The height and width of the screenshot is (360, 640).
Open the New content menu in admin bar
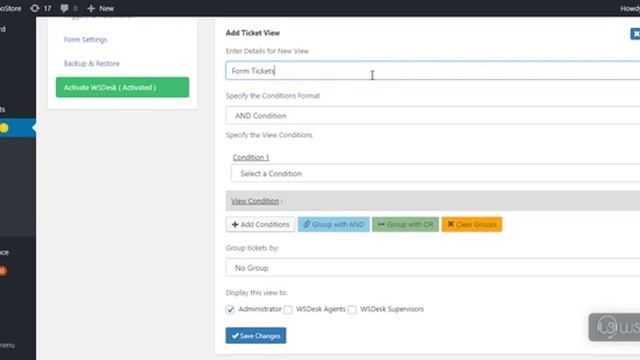pos(100,8)
